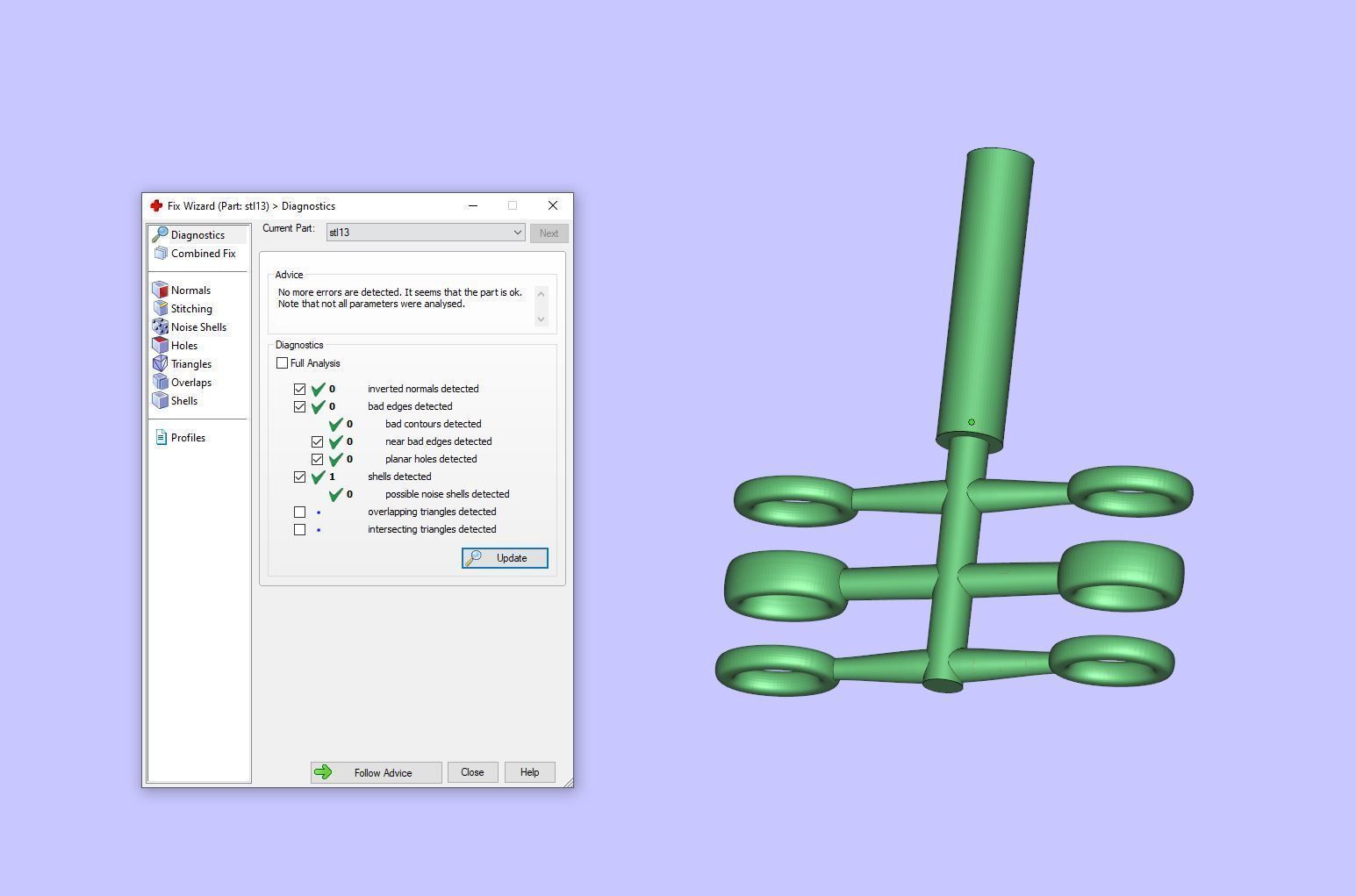Click the Follow Advice button
1356x896 pixels.
[376, 772]
